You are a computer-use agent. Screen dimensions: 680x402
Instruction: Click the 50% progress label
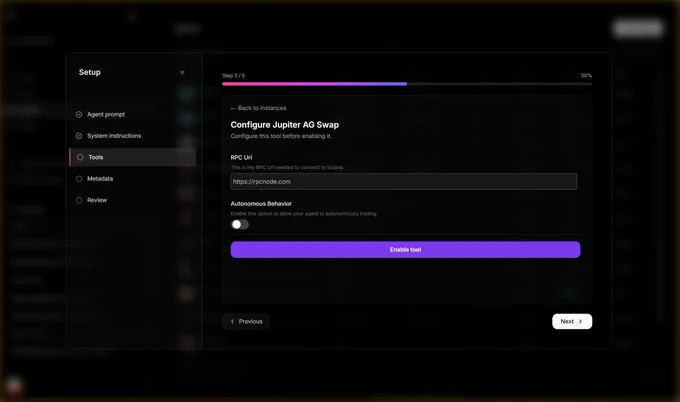point(586,75)
